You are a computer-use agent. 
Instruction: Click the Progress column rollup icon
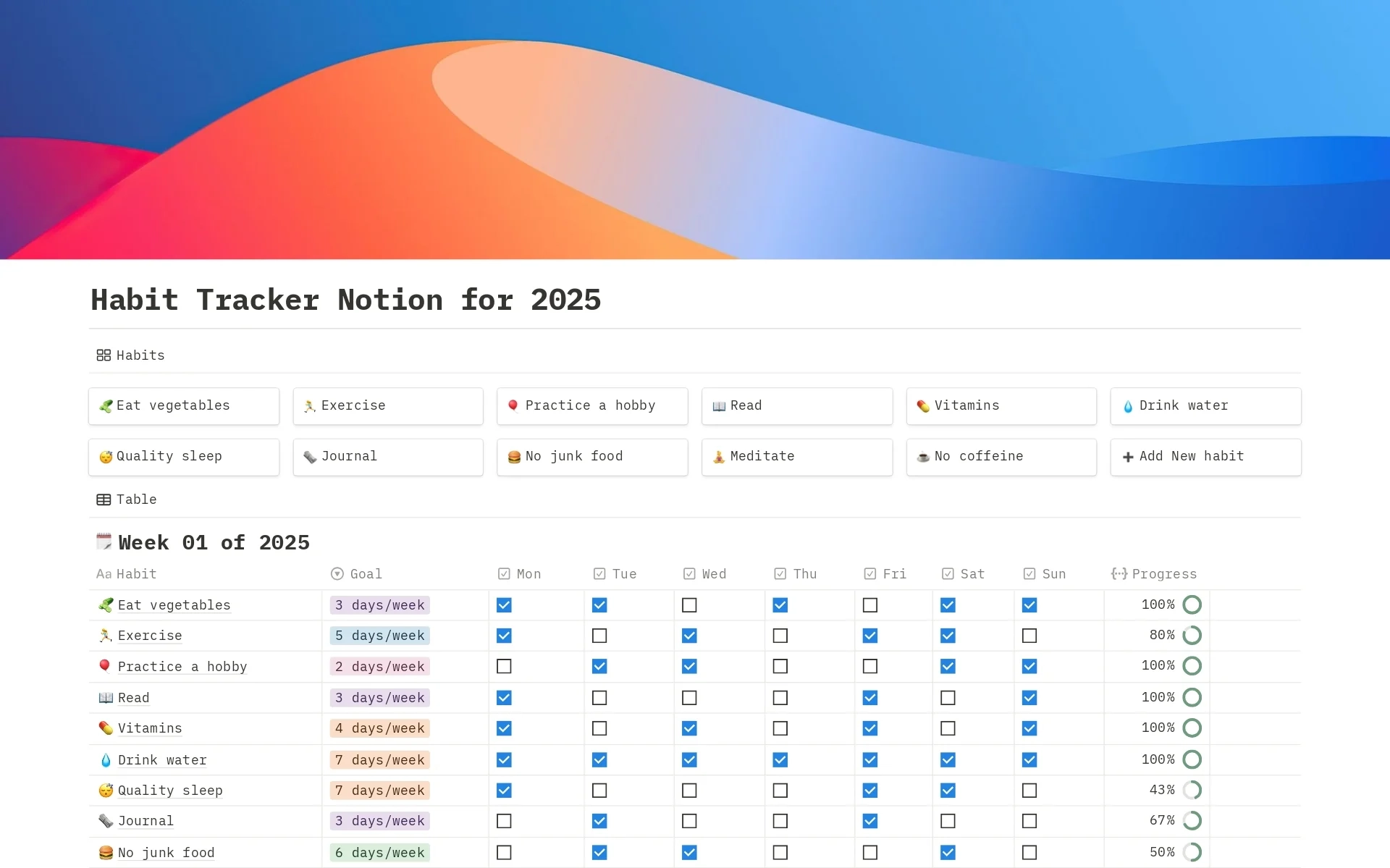[x=1119, y=573]
